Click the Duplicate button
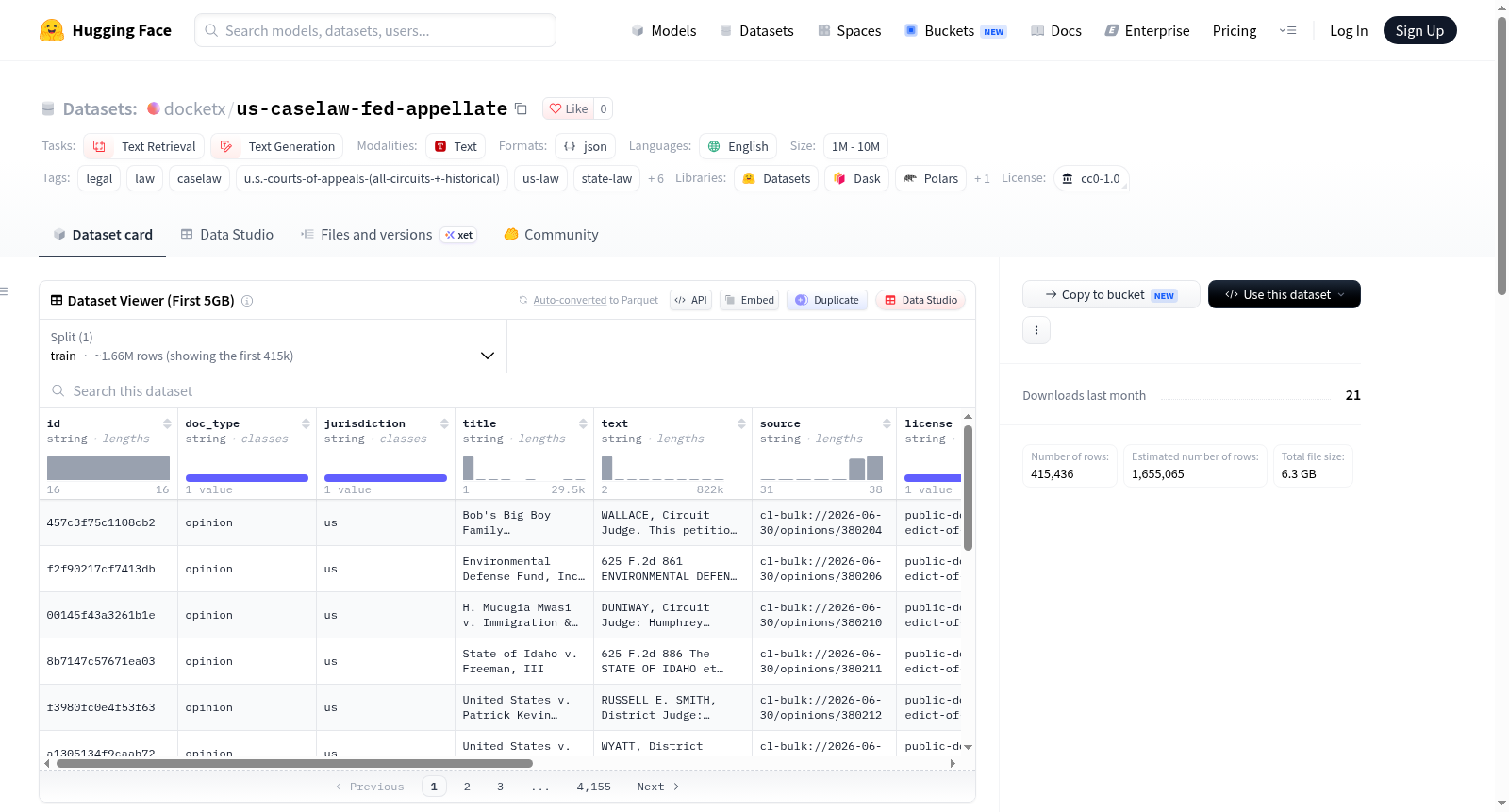This screenshot has height=812, width=1509. pos(827,300)
